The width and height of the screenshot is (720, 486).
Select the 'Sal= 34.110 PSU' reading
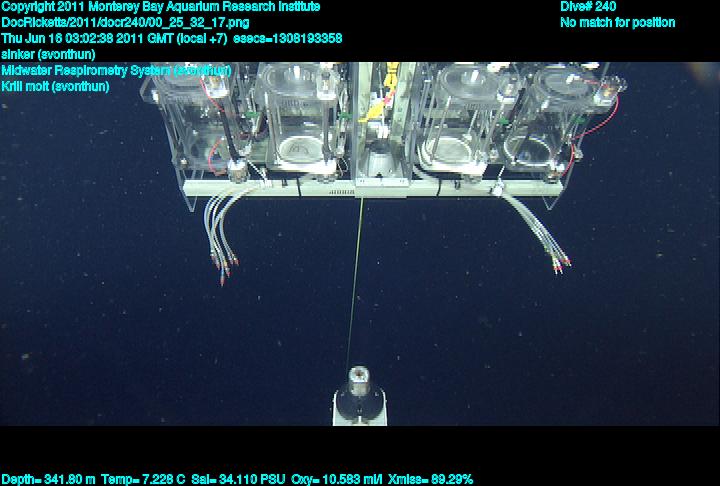click(238, 480)
